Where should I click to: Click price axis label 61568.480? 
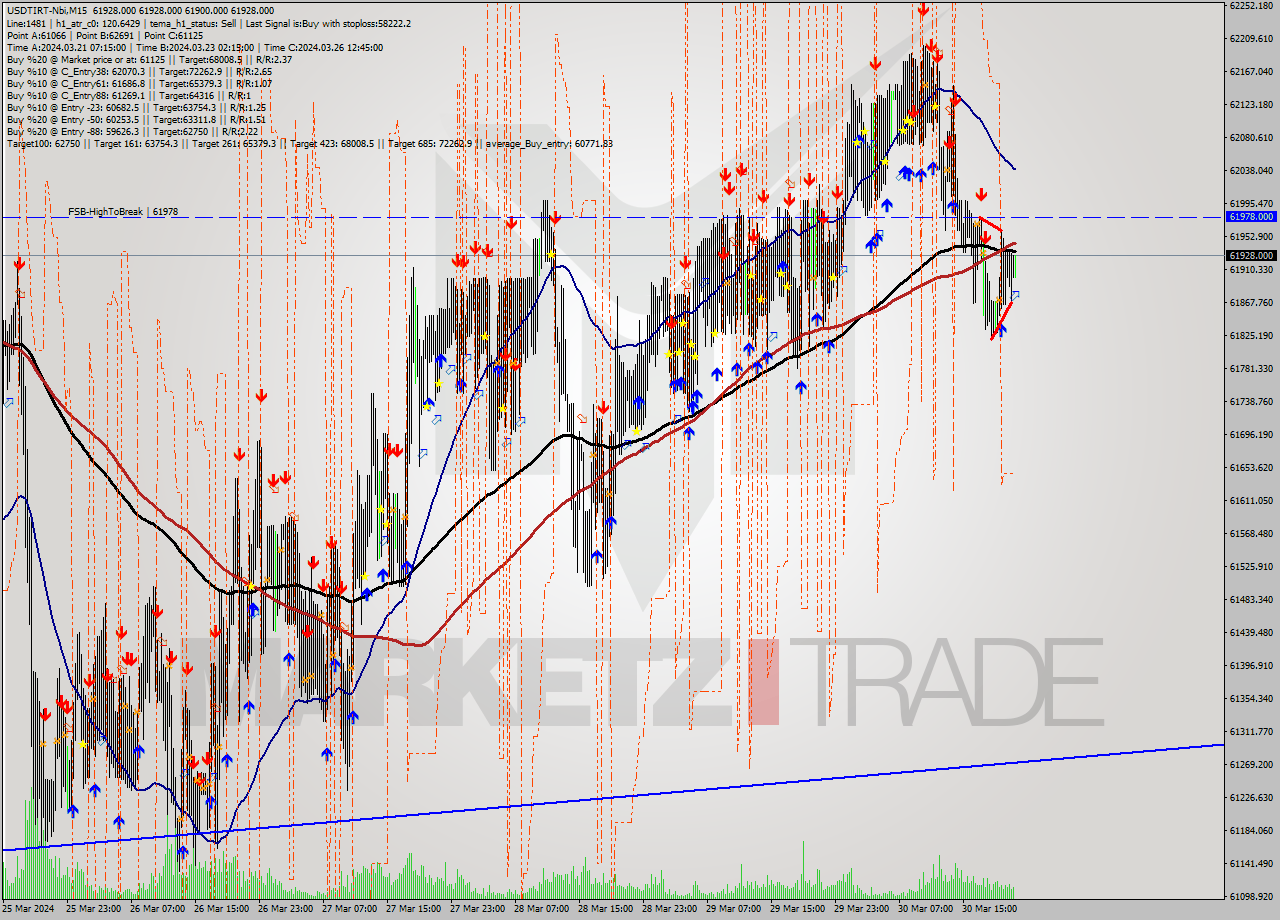(1251, 533)
